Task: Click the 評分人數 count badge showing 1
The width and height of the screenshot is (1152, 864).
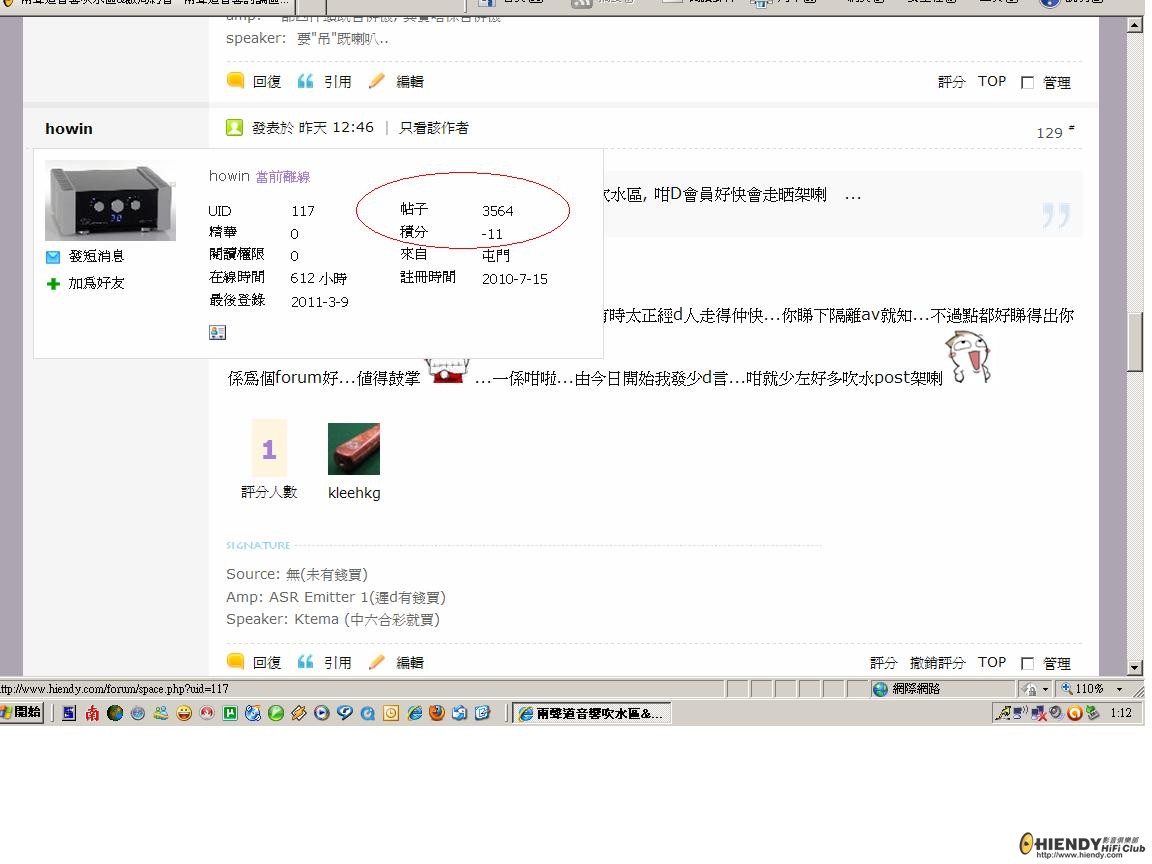Action: (269, 448)
